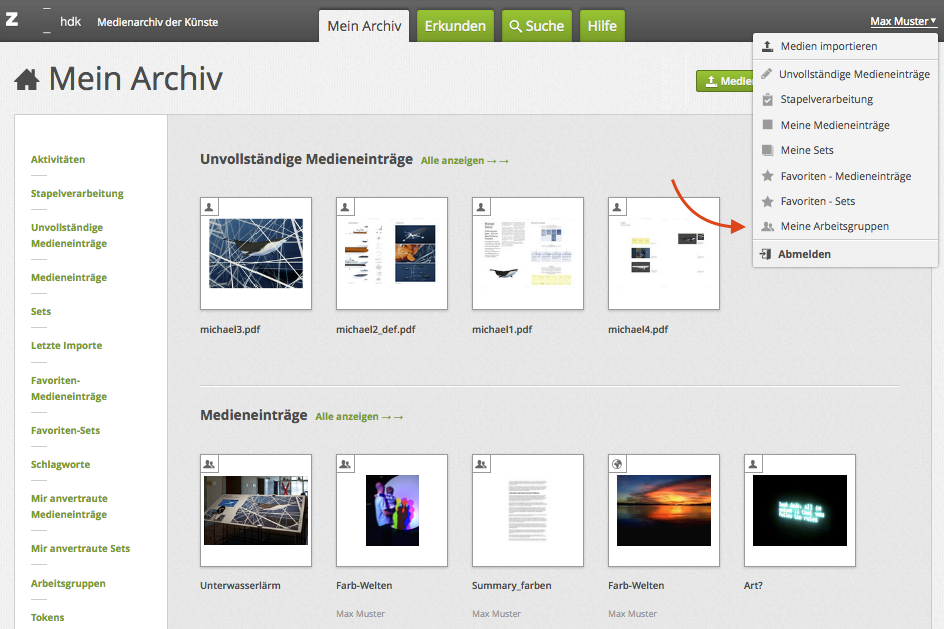Click the Z logo in top bar

click(x=11, y=21)
